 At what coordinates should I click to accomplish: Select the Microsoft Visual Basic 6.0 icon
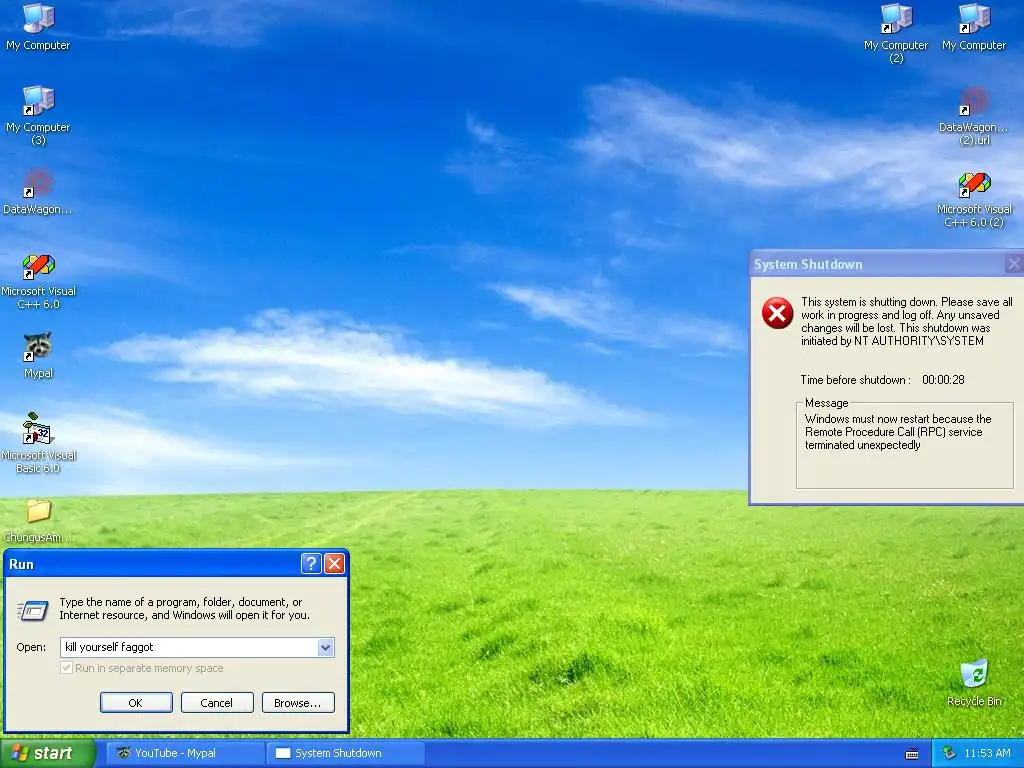tap(38, 442)
